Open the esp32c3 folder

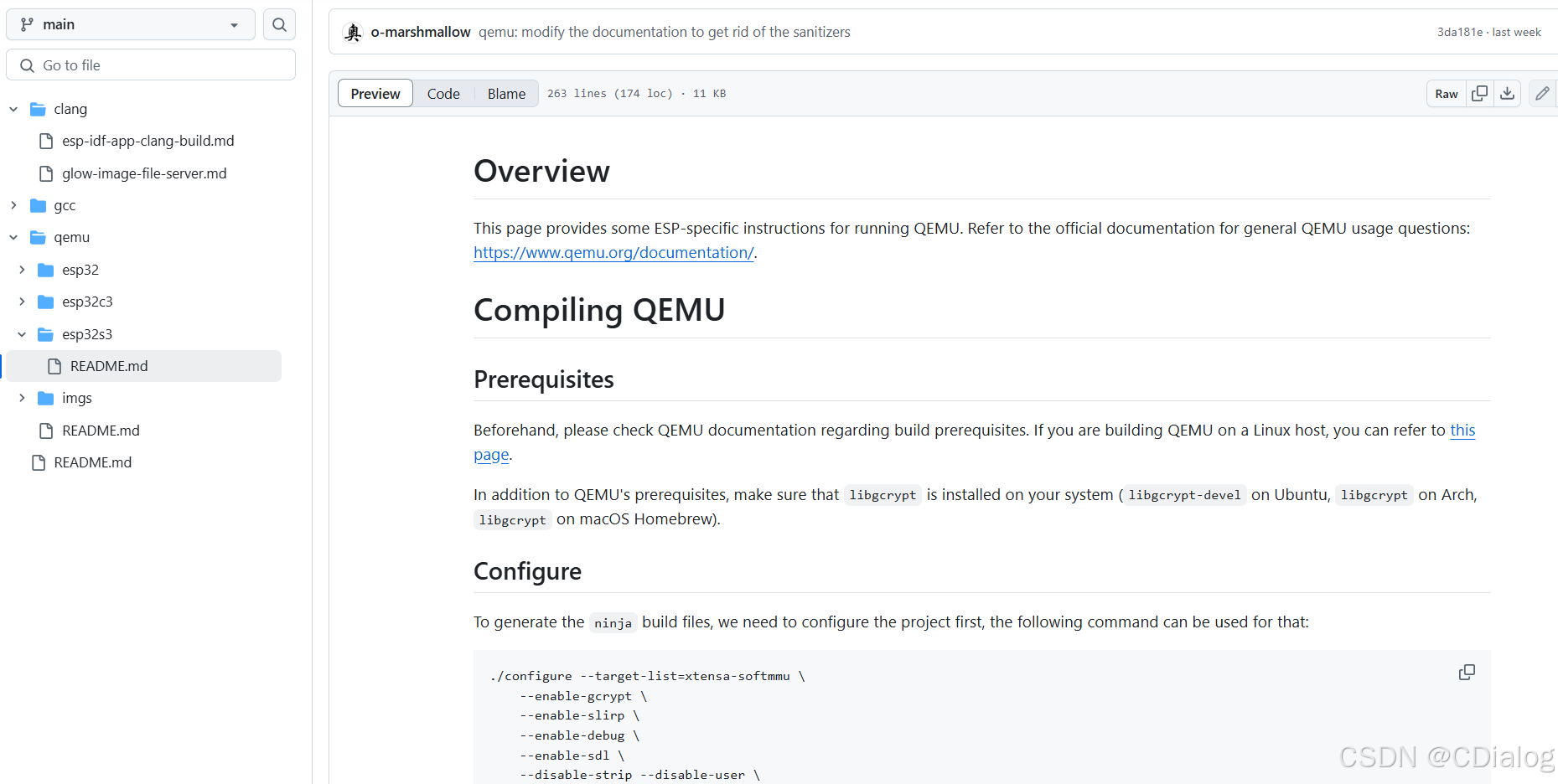[x=87, y=302]
